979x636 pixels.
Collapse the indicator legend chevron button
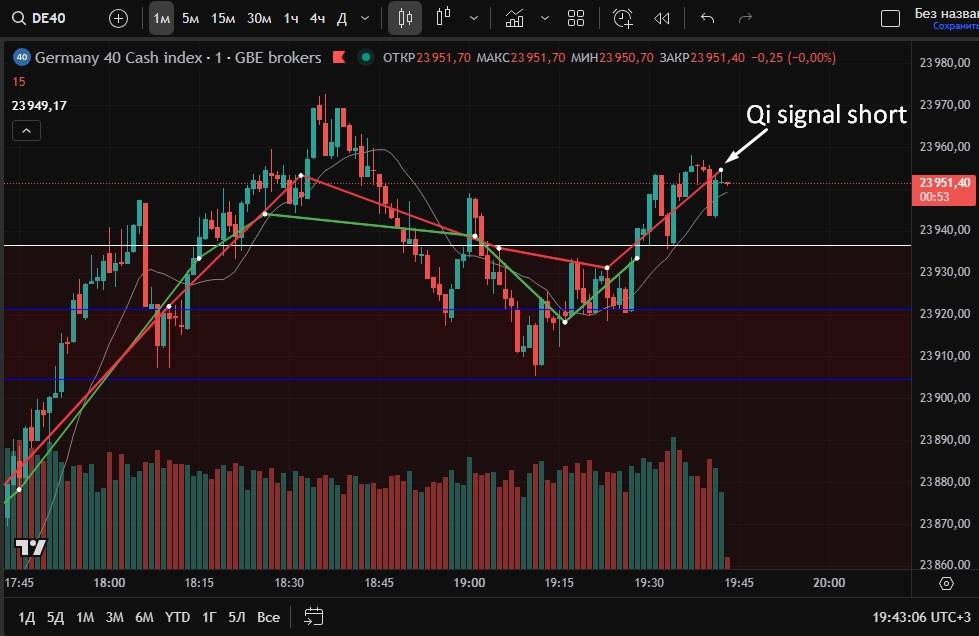[x=26, y=130]
